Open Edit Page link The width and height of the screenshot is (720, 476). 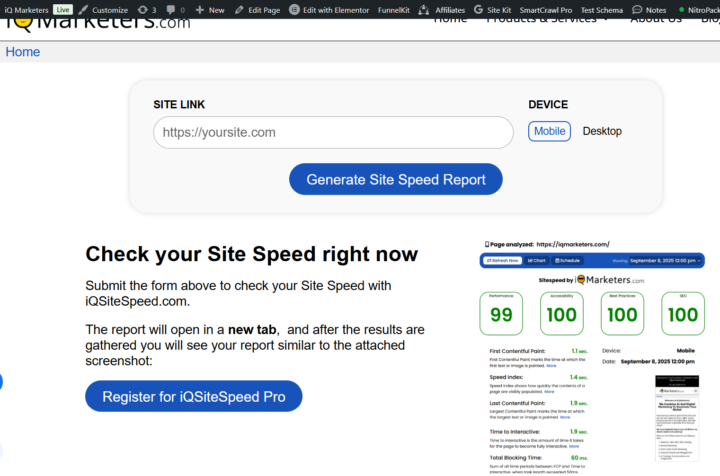pyautogui.click(x=264, y=10)
